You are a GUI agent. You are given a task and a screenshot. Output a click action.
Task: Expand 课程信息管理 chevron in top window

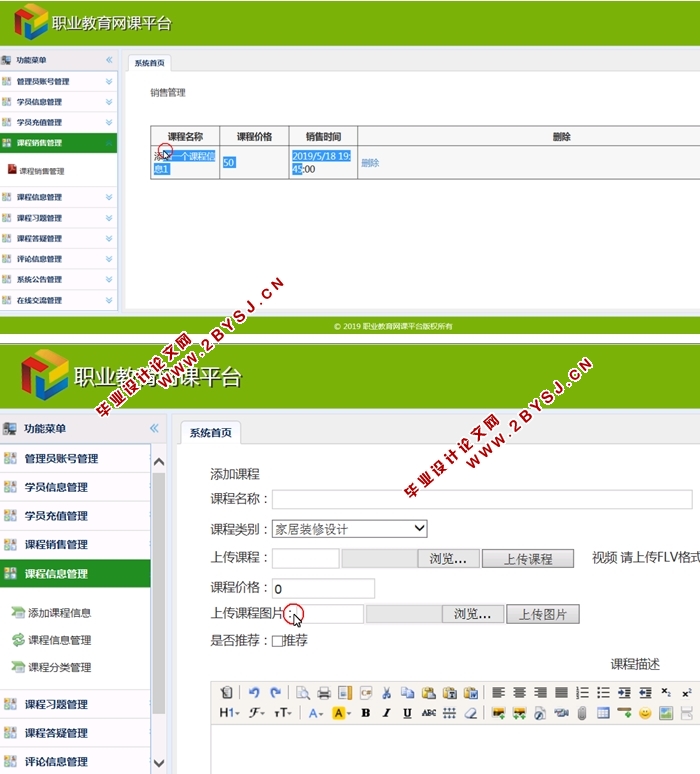point(109,197)
